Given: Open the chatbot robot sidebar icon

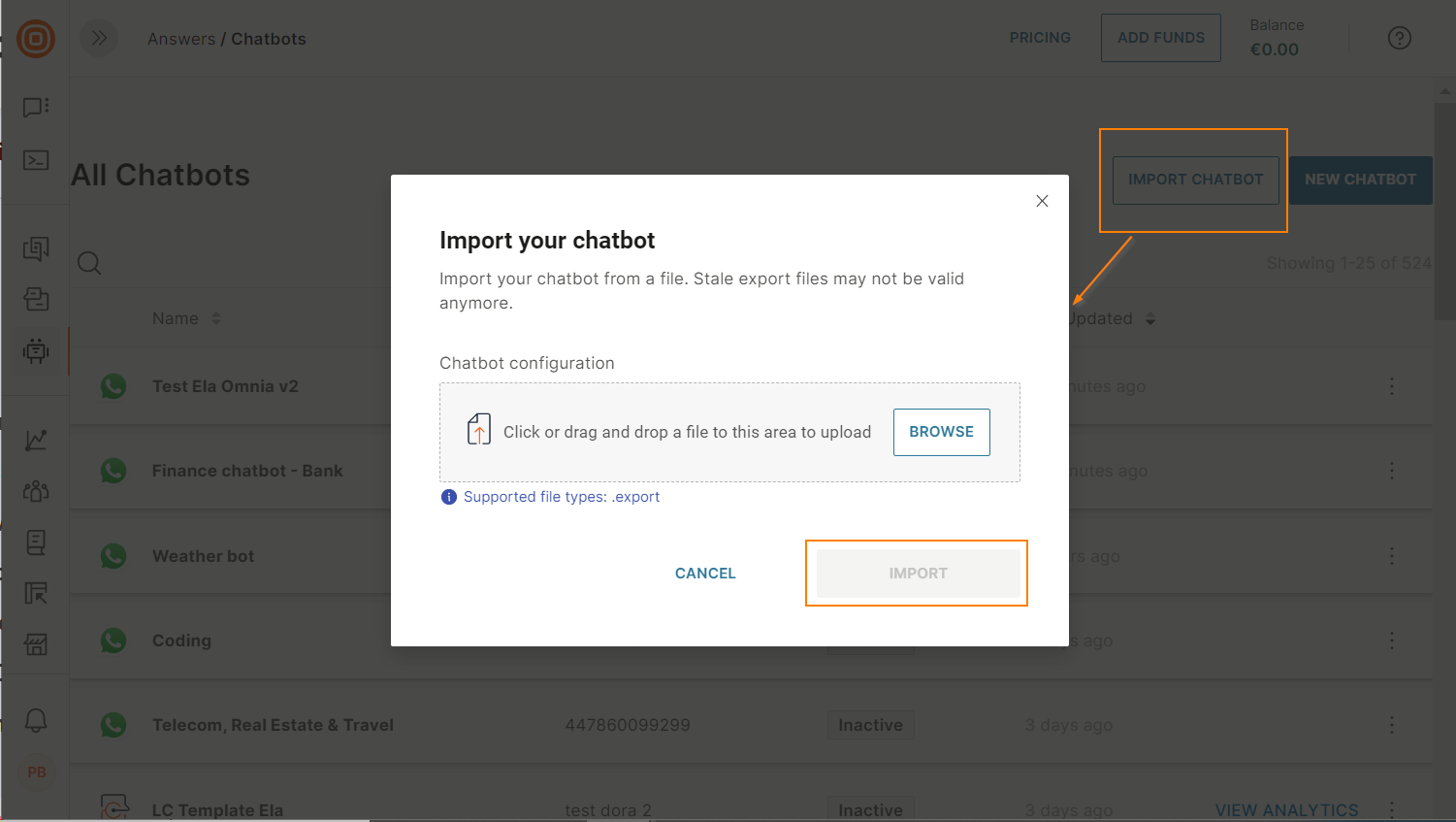Looking at the screenshot, I should 36,350.
